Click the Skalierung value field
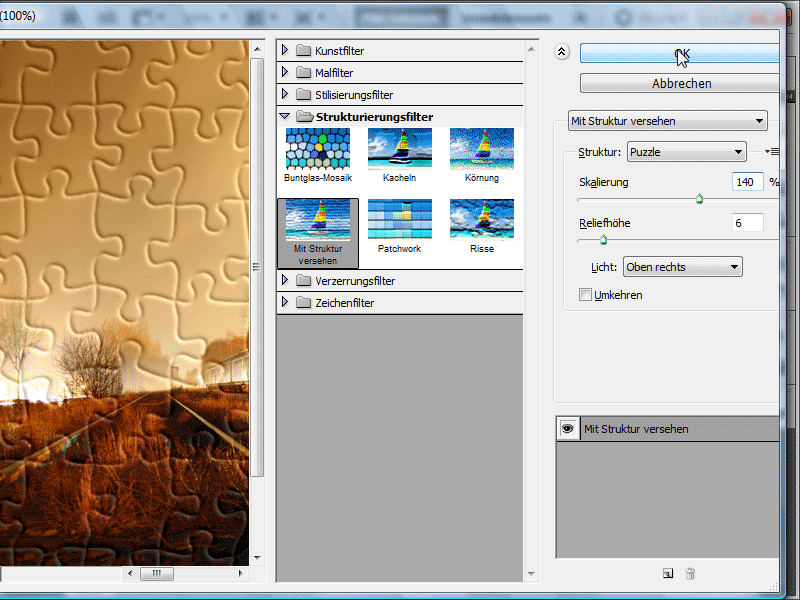The height and width of the screenshot is (600, 800). (747, 182)
